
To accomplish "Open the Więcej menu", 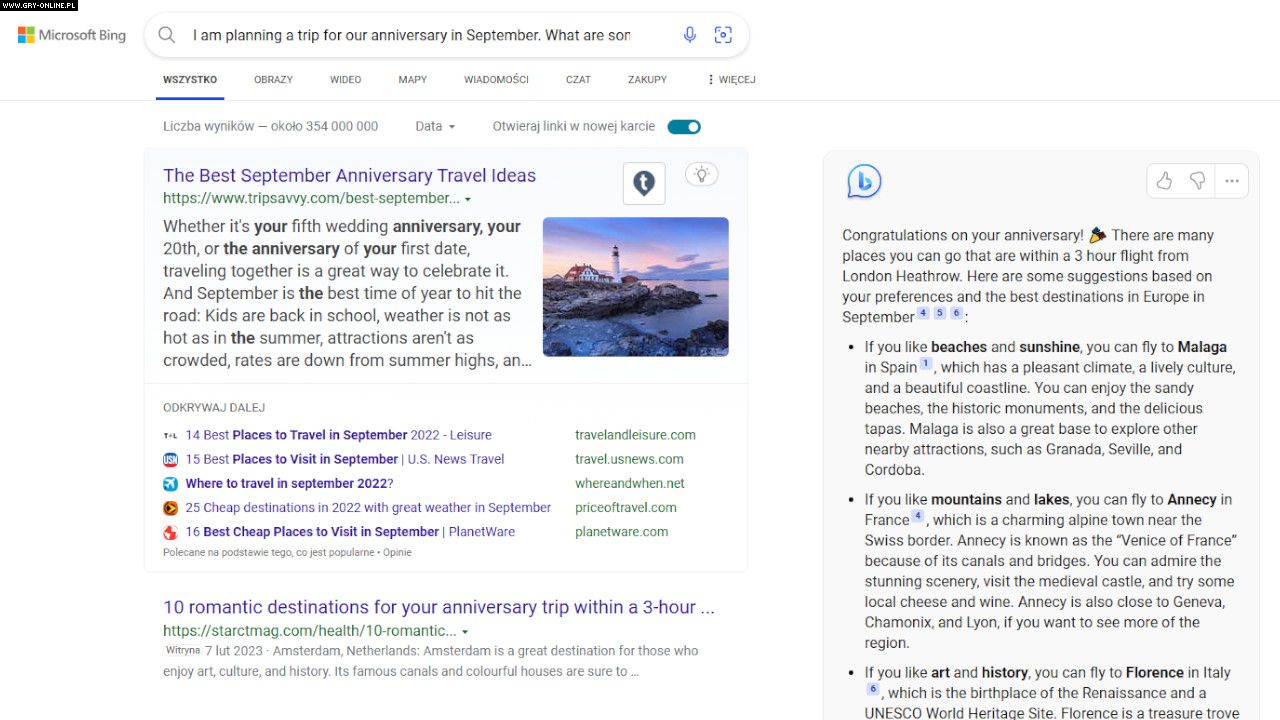I will tap(731, 79).
